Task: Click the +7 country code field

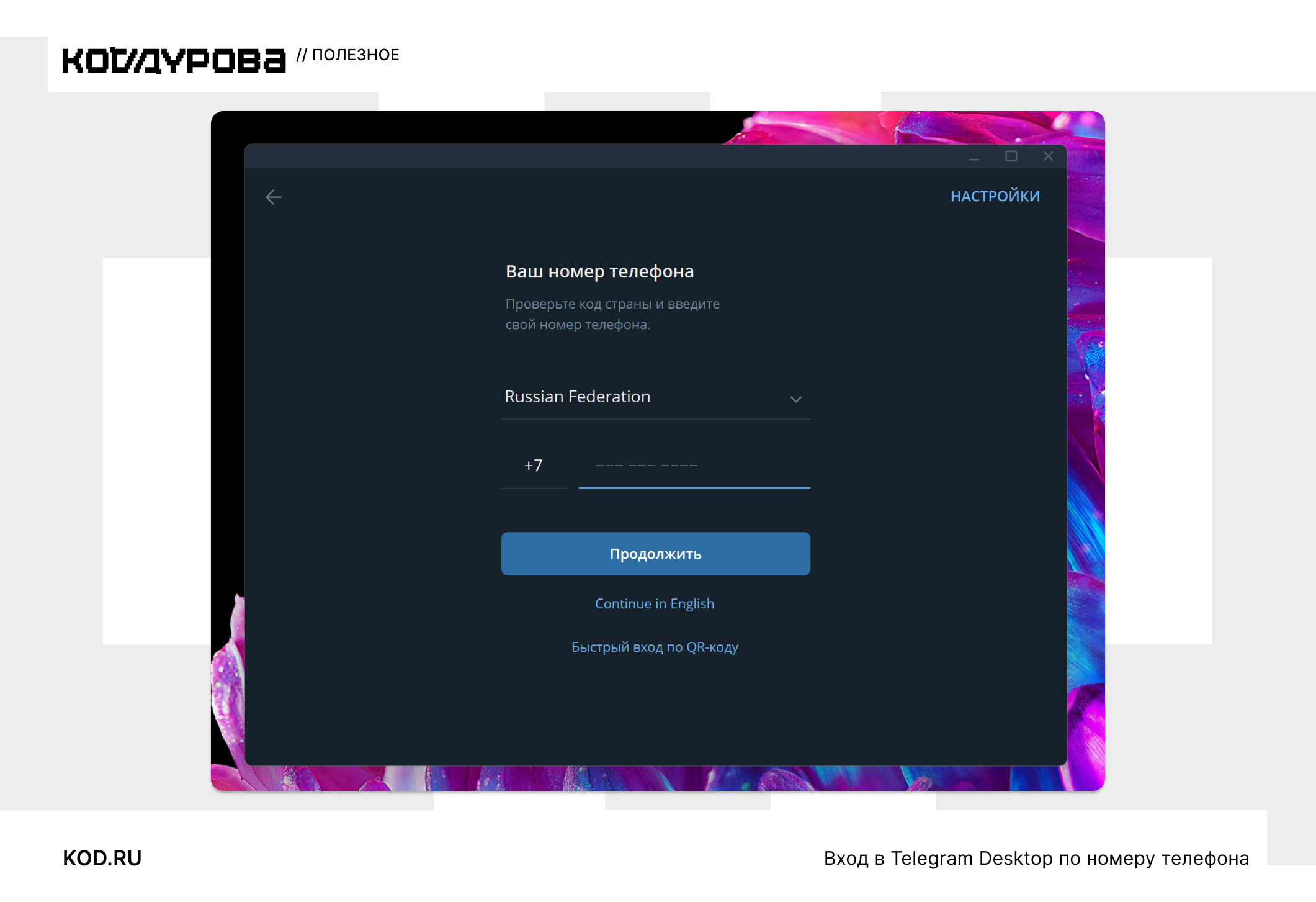Action: click(534, 466)
